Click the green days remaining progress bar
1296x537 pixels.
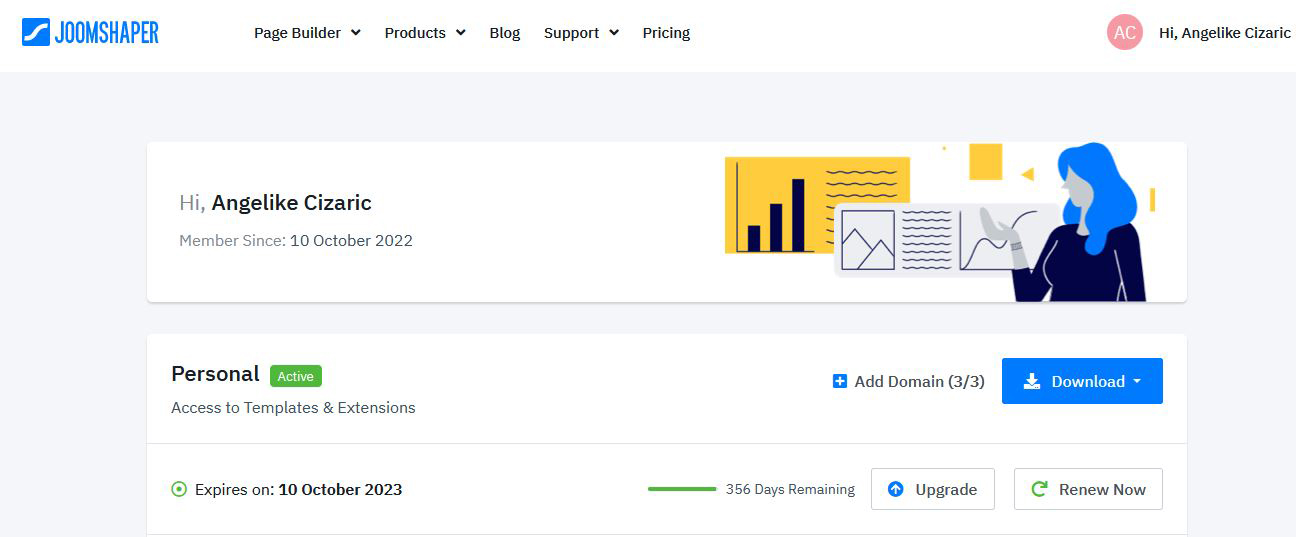682,489
